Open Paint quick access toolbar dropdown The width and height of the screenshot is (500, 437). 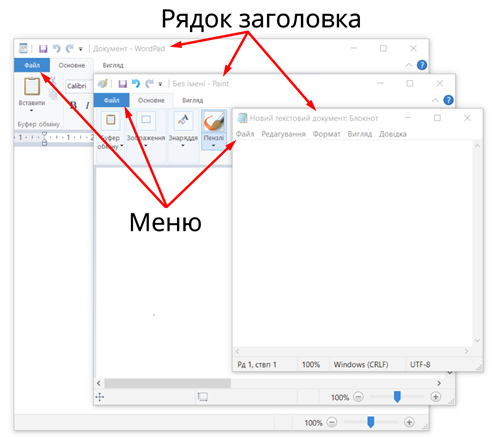click(x=160, y=84)
